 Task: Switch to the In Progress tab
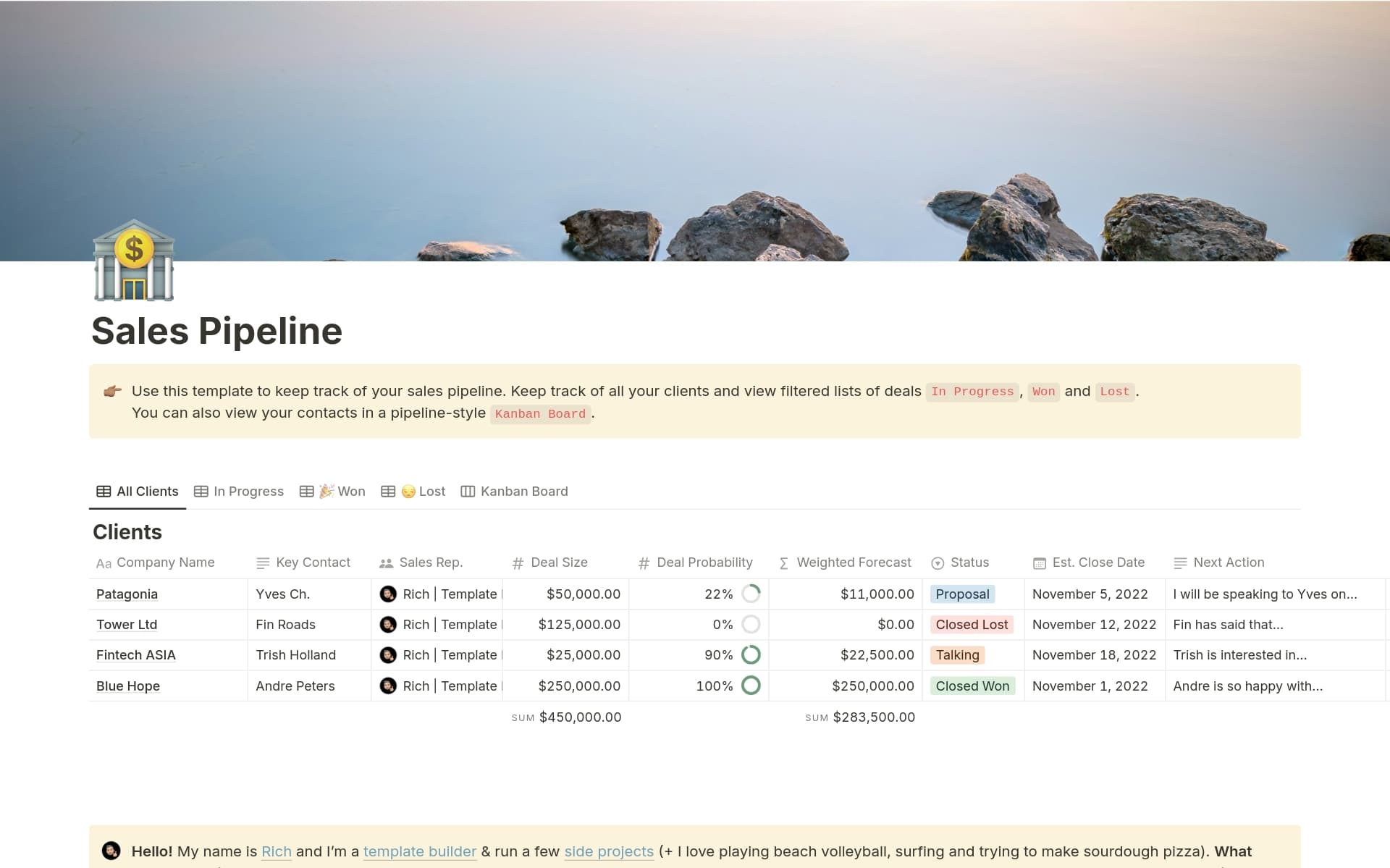click(239, 492)
